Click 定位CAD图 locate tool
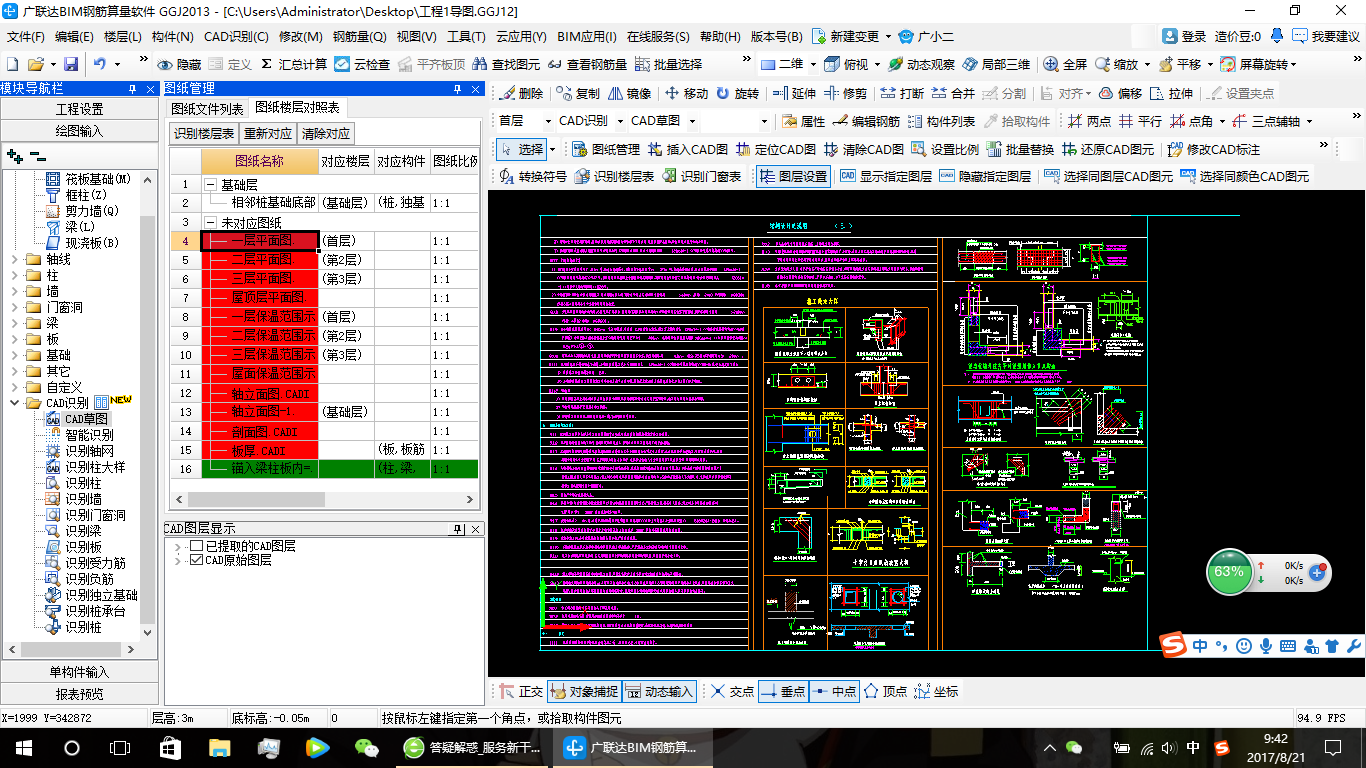 tap(776, 149)
